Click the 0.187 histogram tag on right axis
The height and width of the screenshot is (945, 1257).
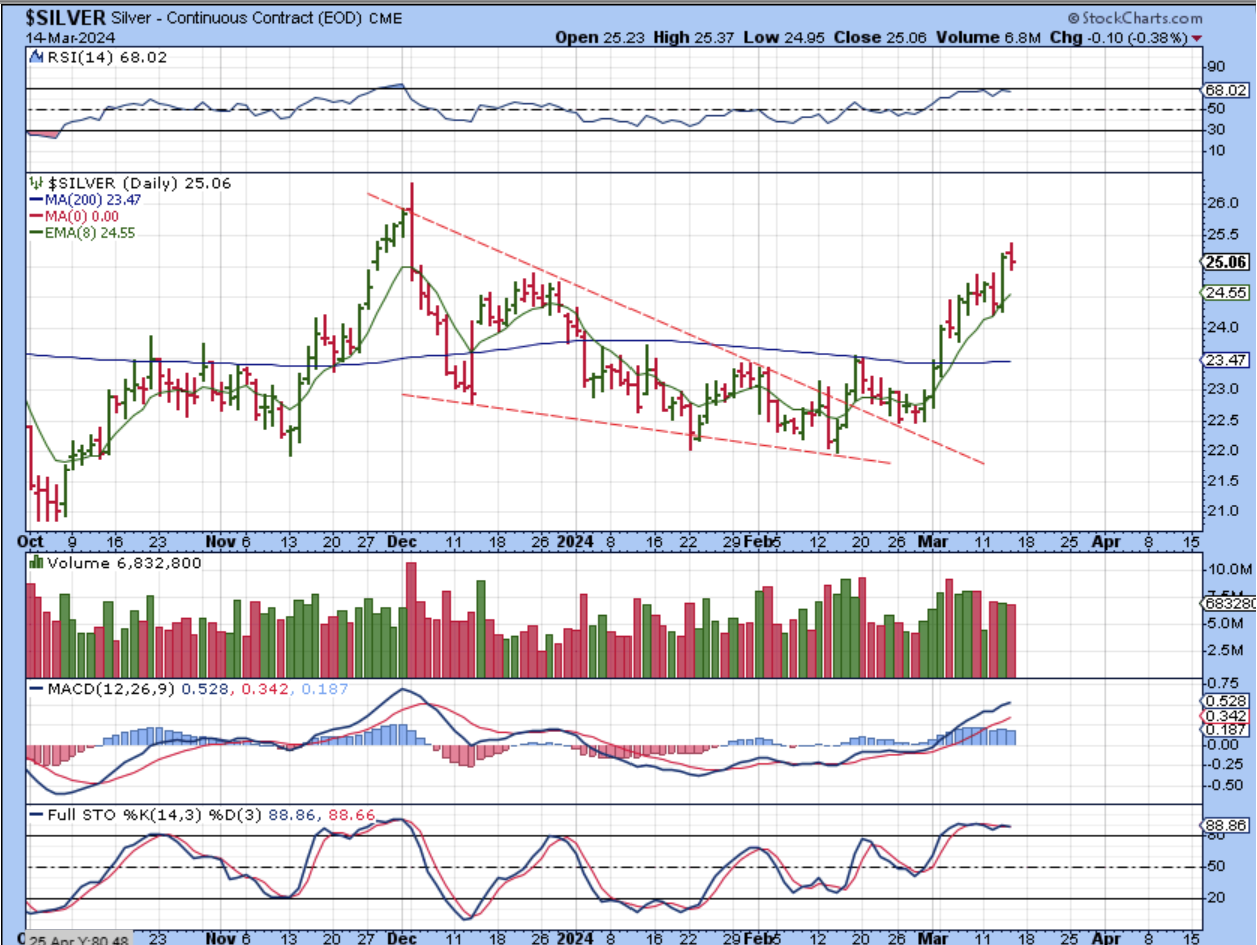pos(1225,730)
